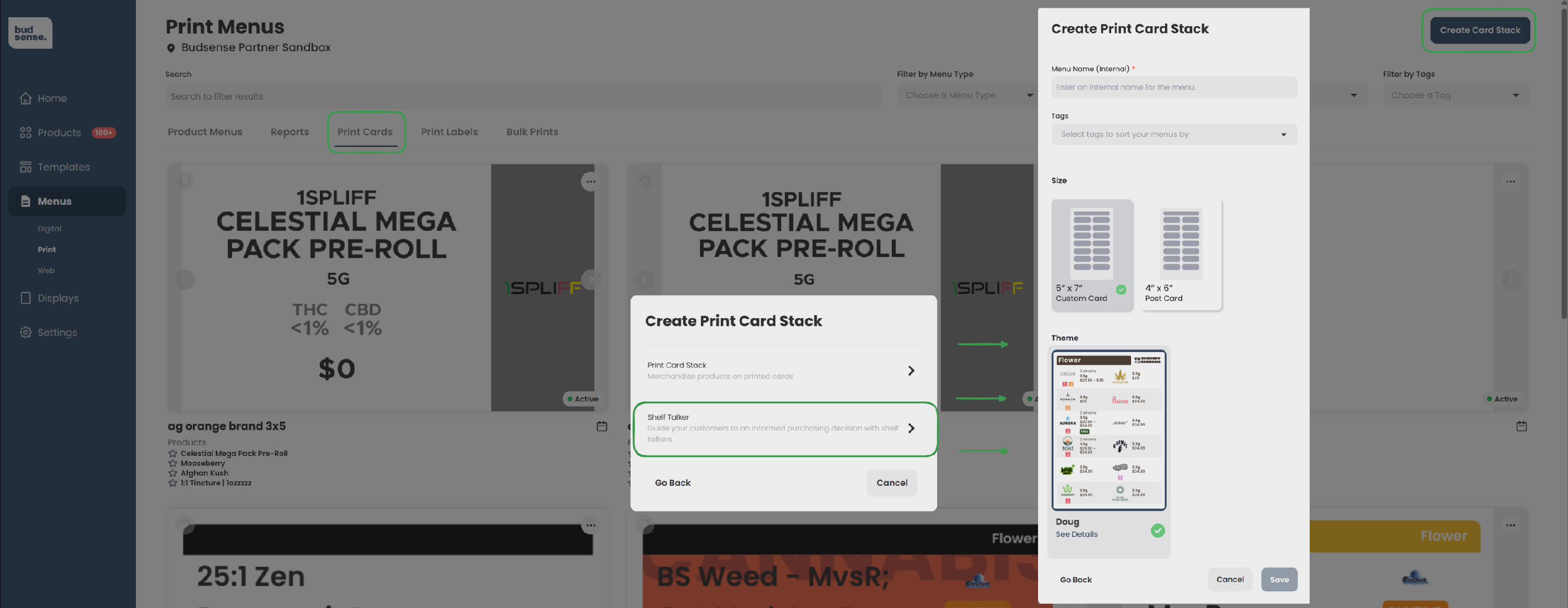Open the Print Card Stack option chevron
The width and height of the screenshot is (1568, 608).
pyautogui.click(x=910, y=371)
